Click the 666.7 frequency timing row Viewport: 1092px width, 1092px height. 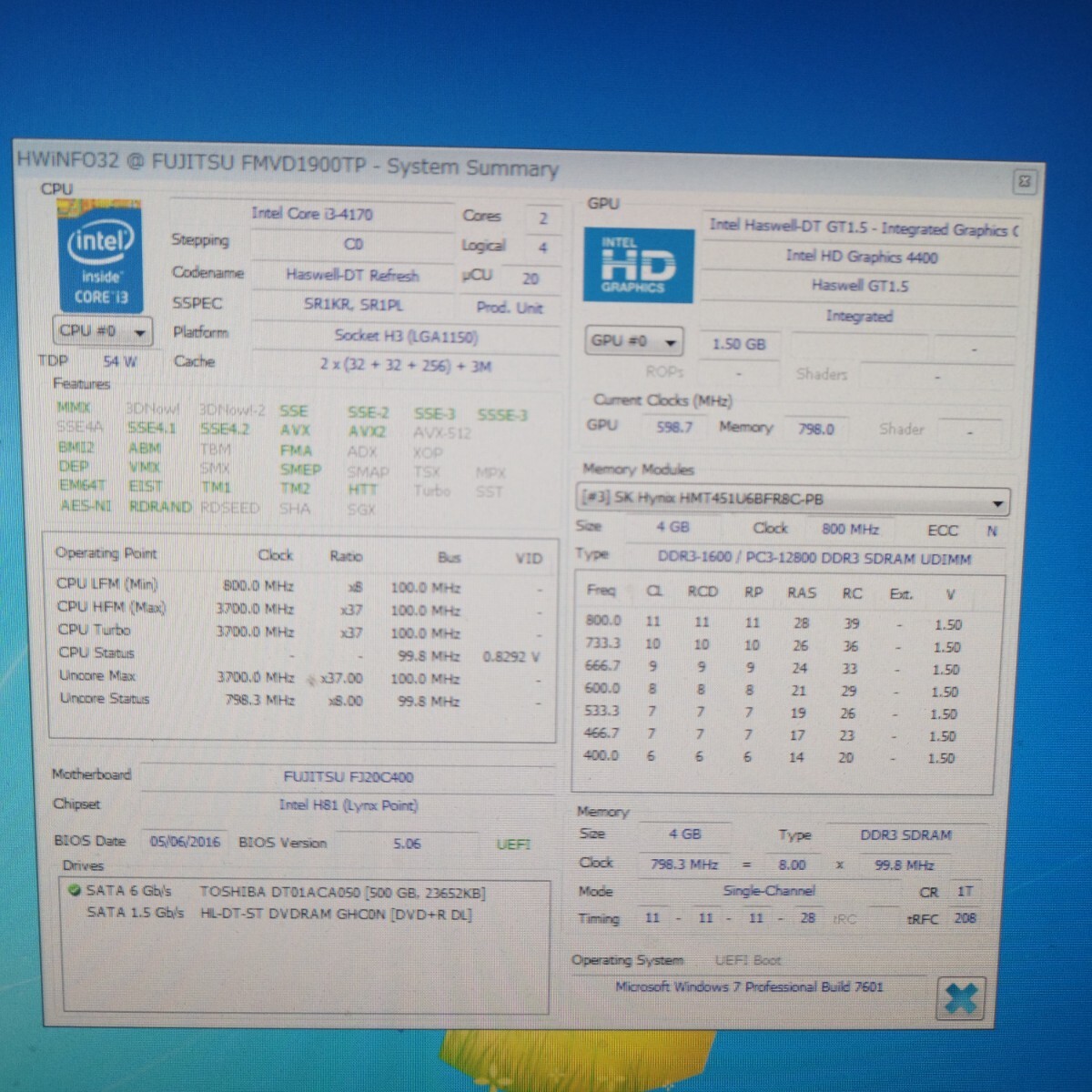773,667
